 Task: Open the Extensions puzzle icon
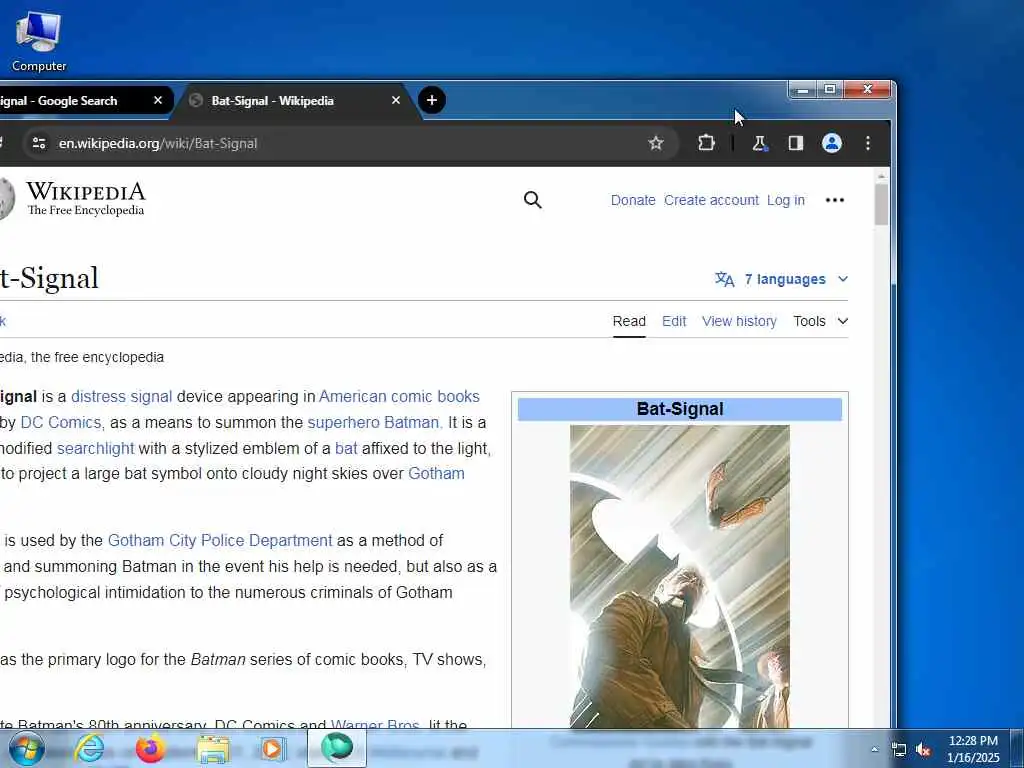point(706,143)
